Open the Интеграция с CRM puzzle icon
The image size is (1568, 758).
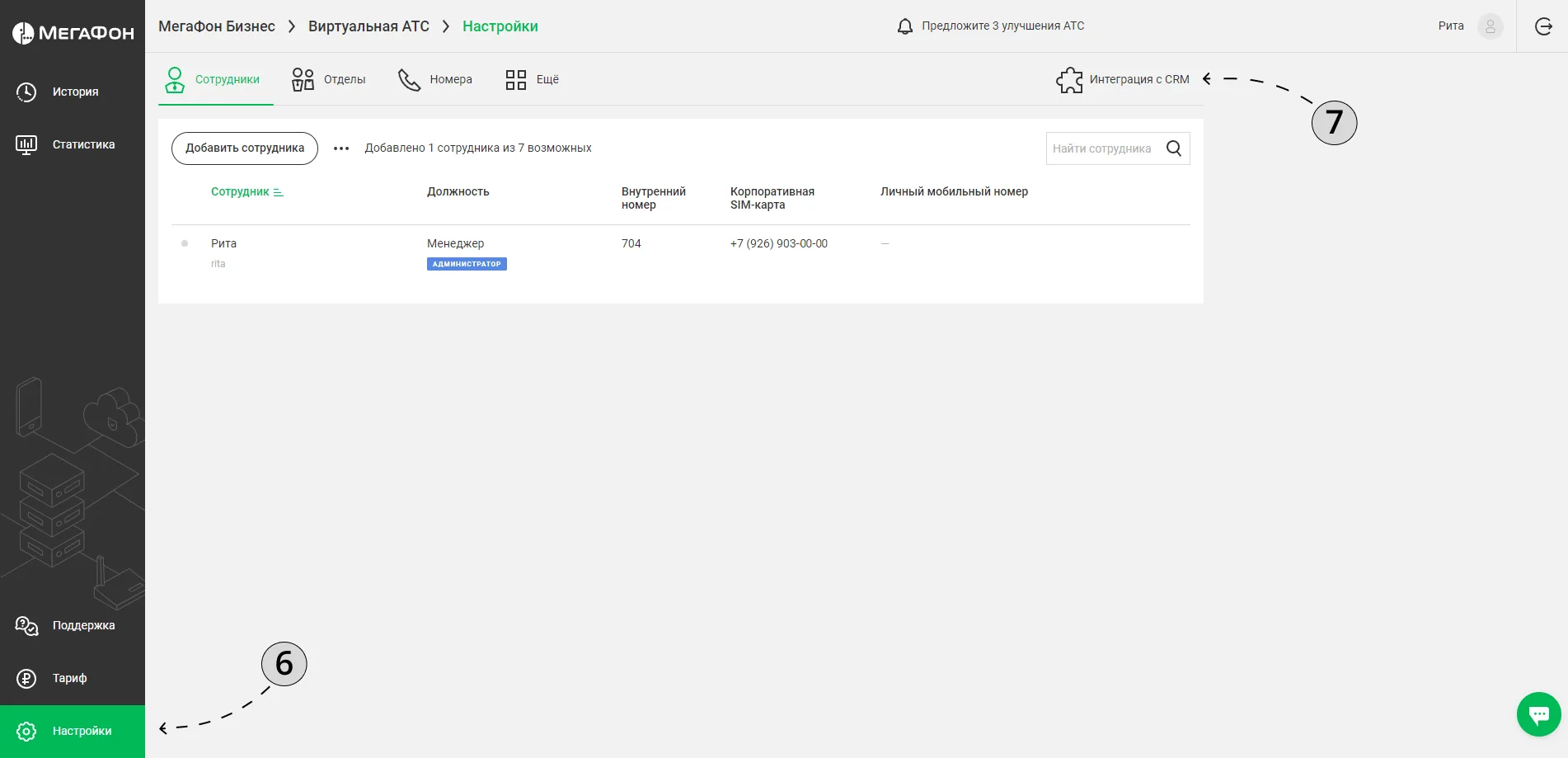point(1069,79)
